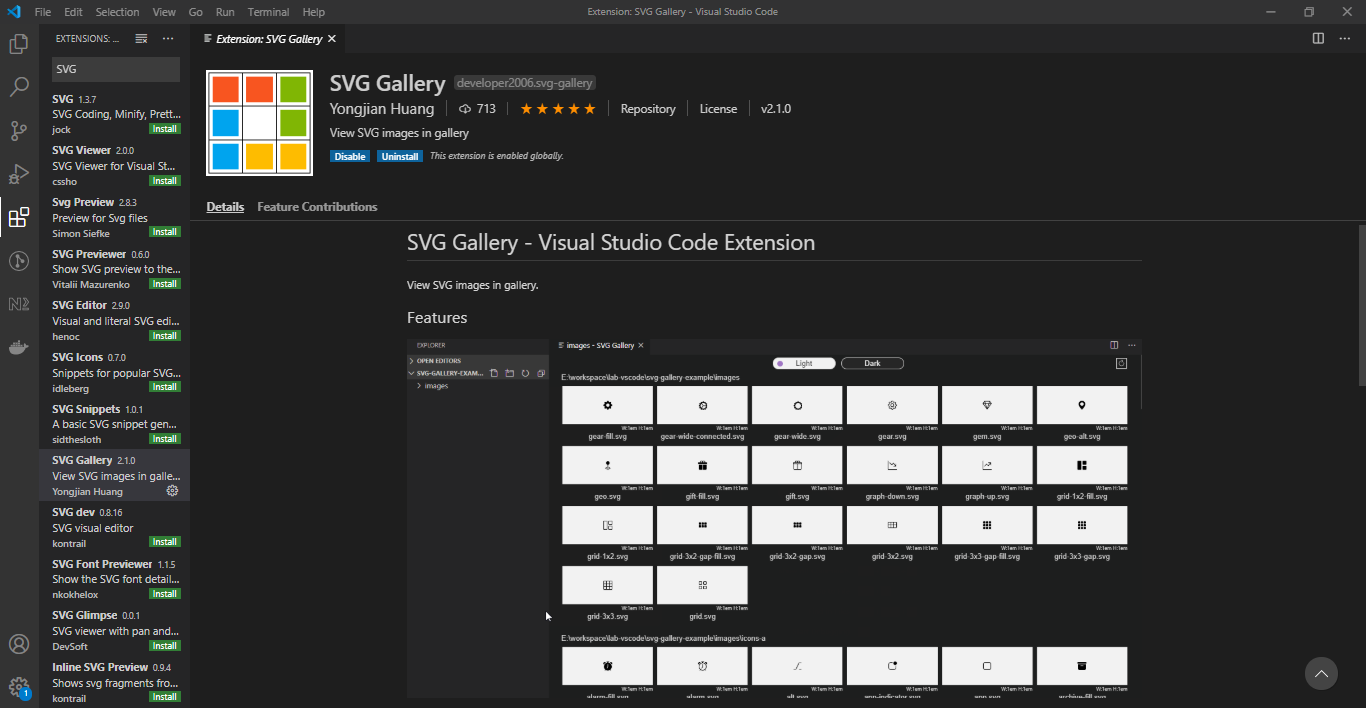Open the Extensions panel More Actions menu

pos(167,38)
